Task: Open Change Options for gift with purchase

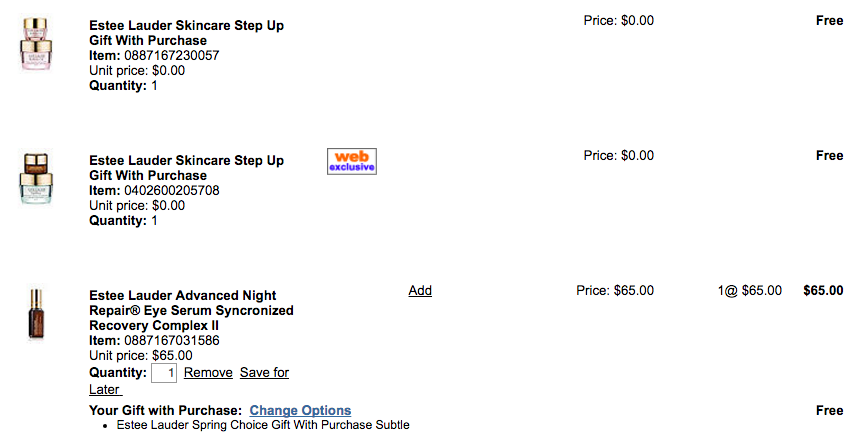Action: coord(300,410)
